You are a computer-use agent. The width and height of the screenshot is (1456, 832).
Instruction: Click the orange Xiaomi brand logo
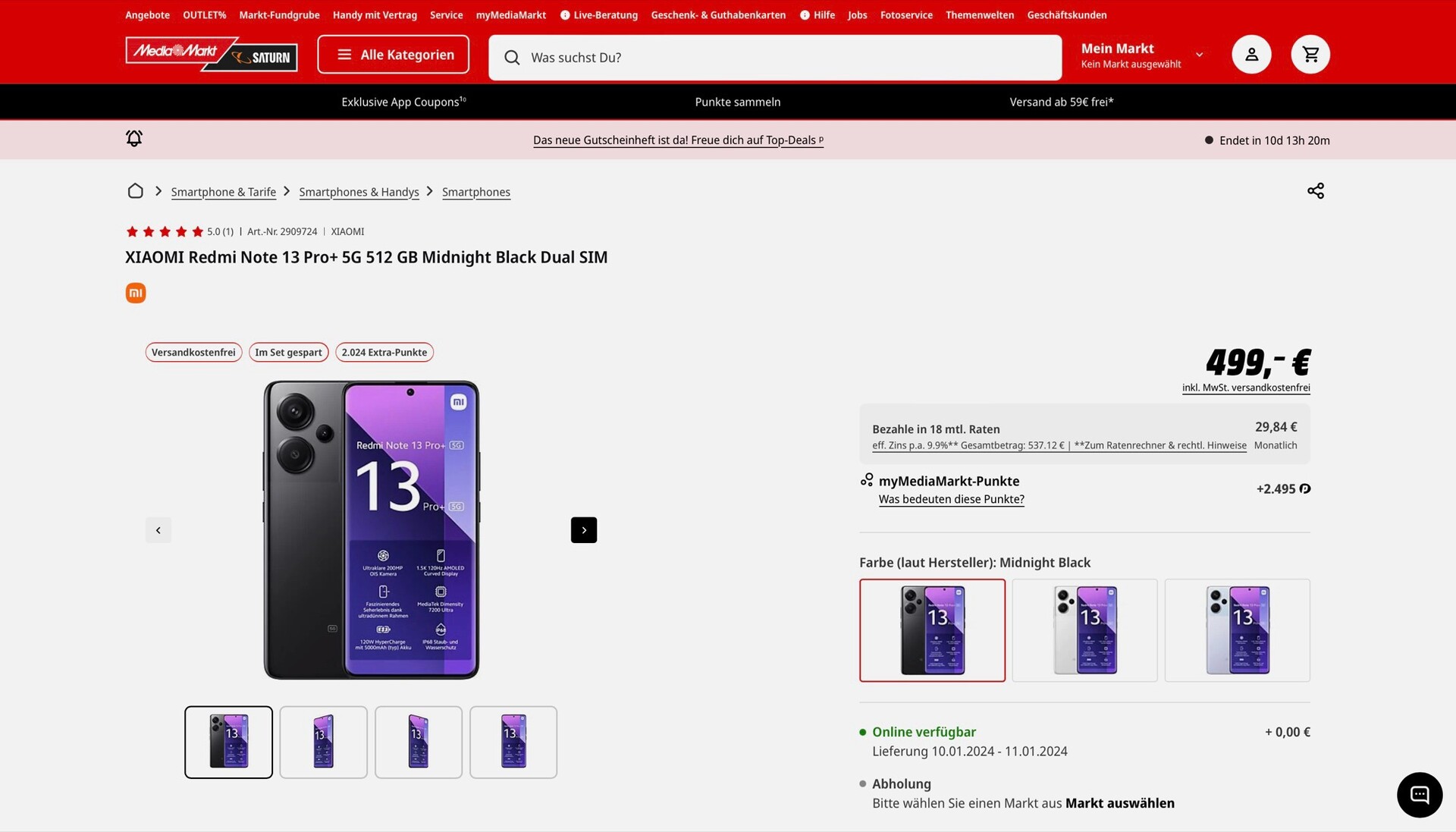[136, 293]
